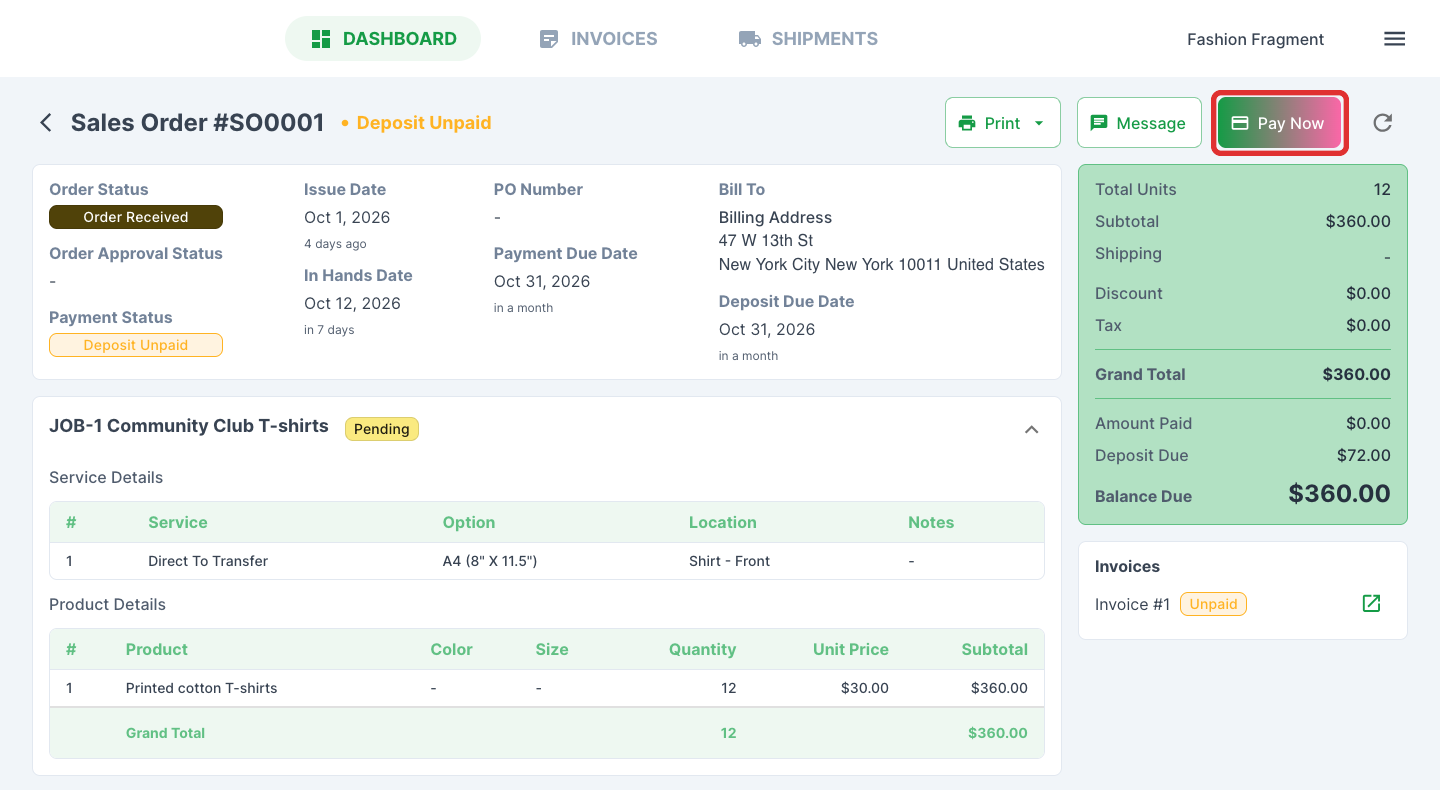1440x790 pixels.
Task: Click the Pending job status badge
Action: [382, 429]
